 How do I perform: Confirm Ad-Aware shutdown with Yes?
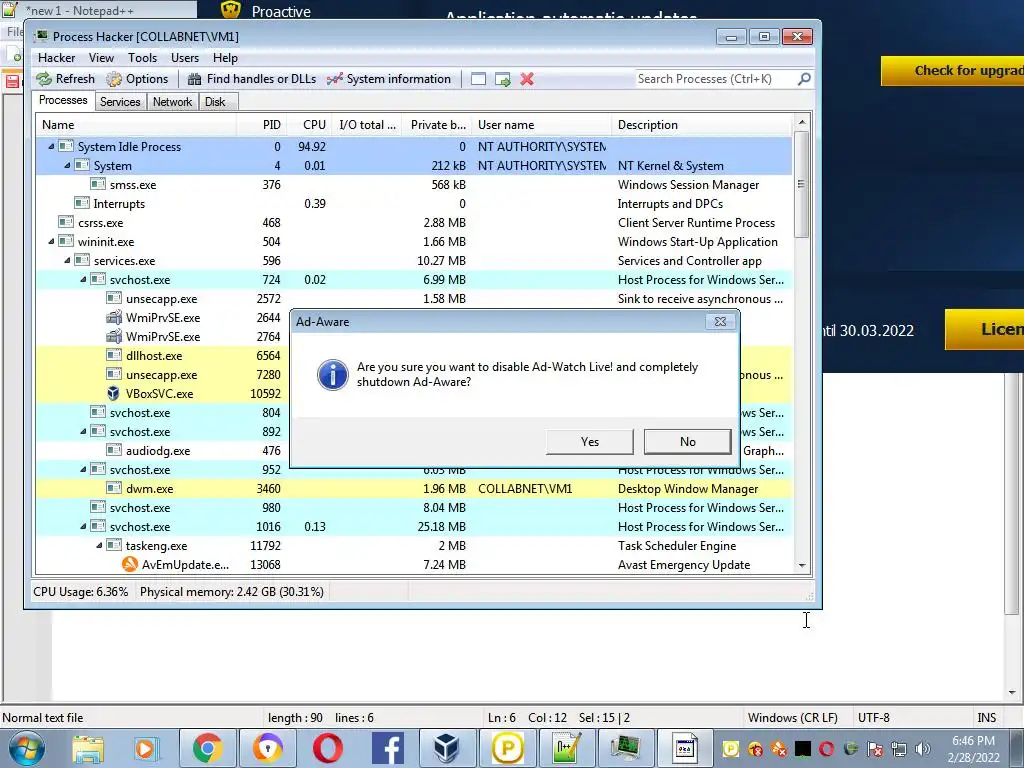[x=590, y=441]
